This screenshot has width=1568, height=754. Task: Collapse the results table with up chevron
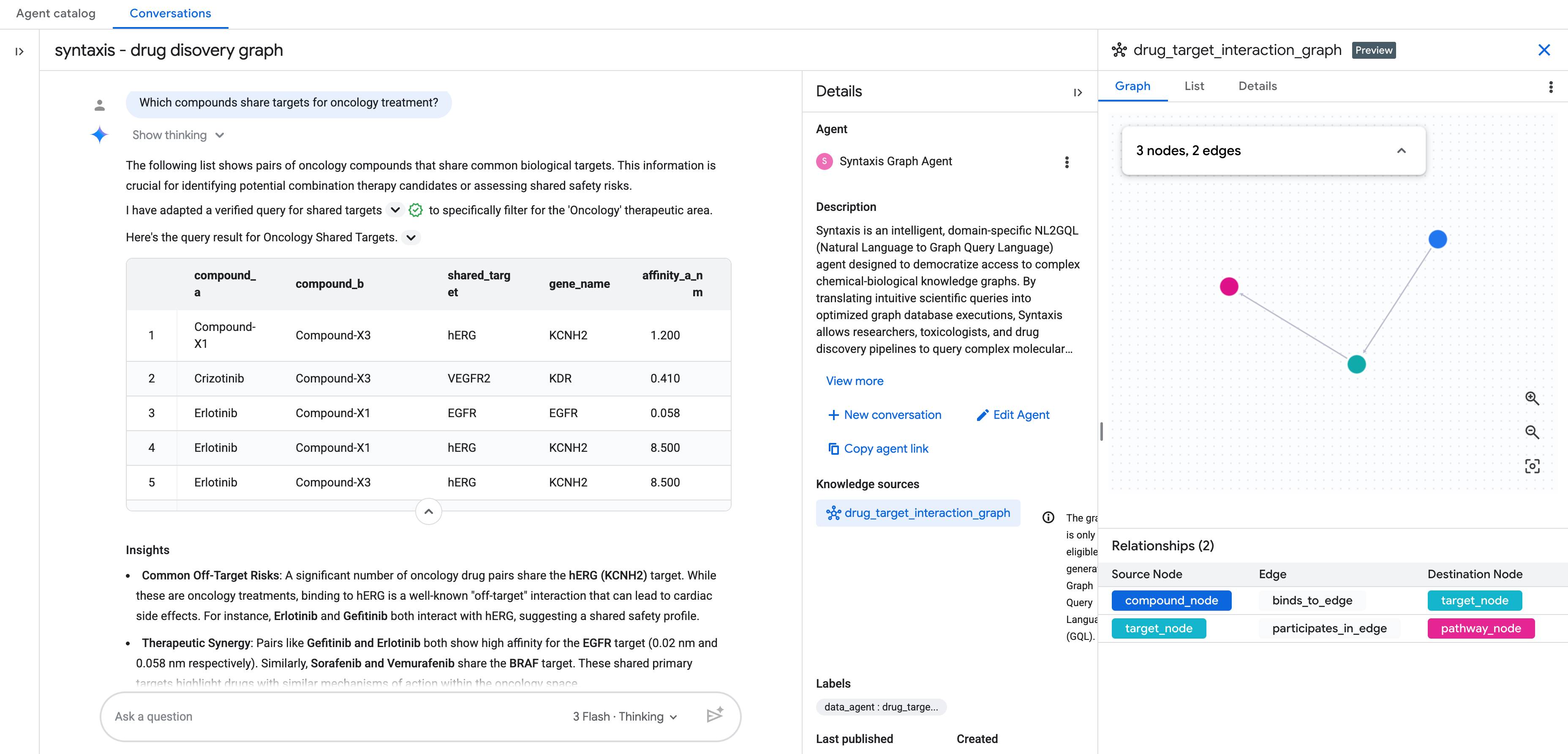(x=428, y=511)
